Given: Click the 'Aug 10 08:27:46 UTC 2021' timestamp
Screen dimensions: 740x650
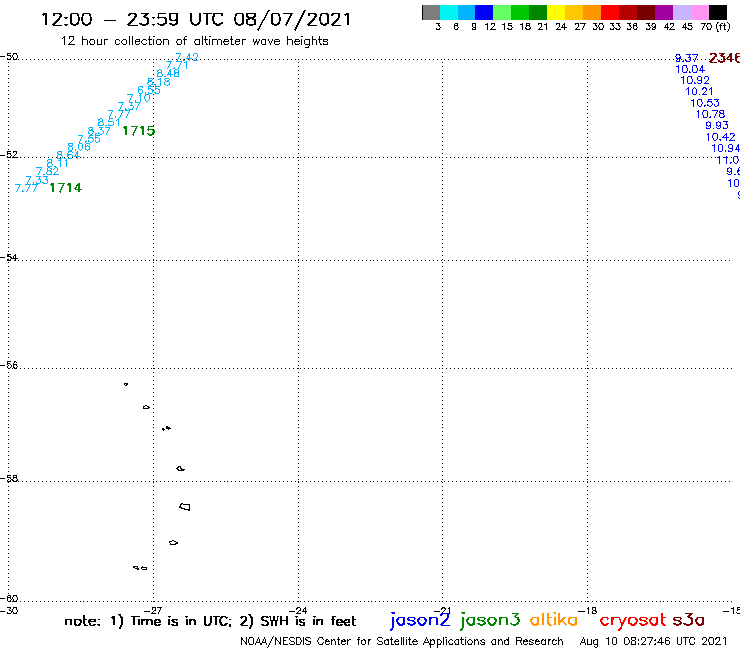Looking at the screenshot, I should (x=653, y=642).
